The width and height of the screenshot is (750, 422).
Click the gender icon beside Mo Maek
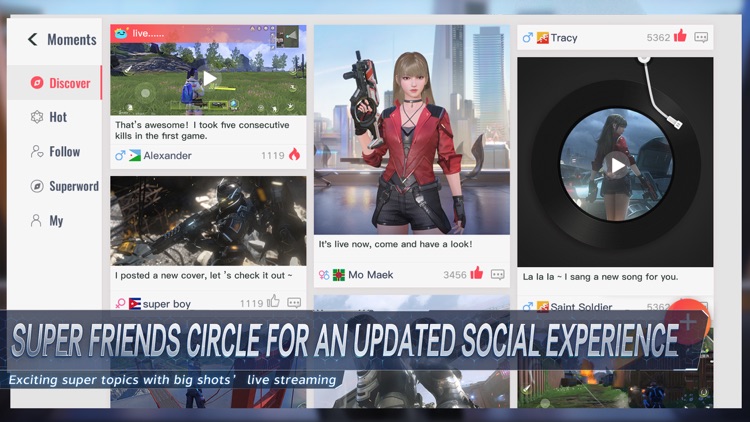click(x=324, y=275)
